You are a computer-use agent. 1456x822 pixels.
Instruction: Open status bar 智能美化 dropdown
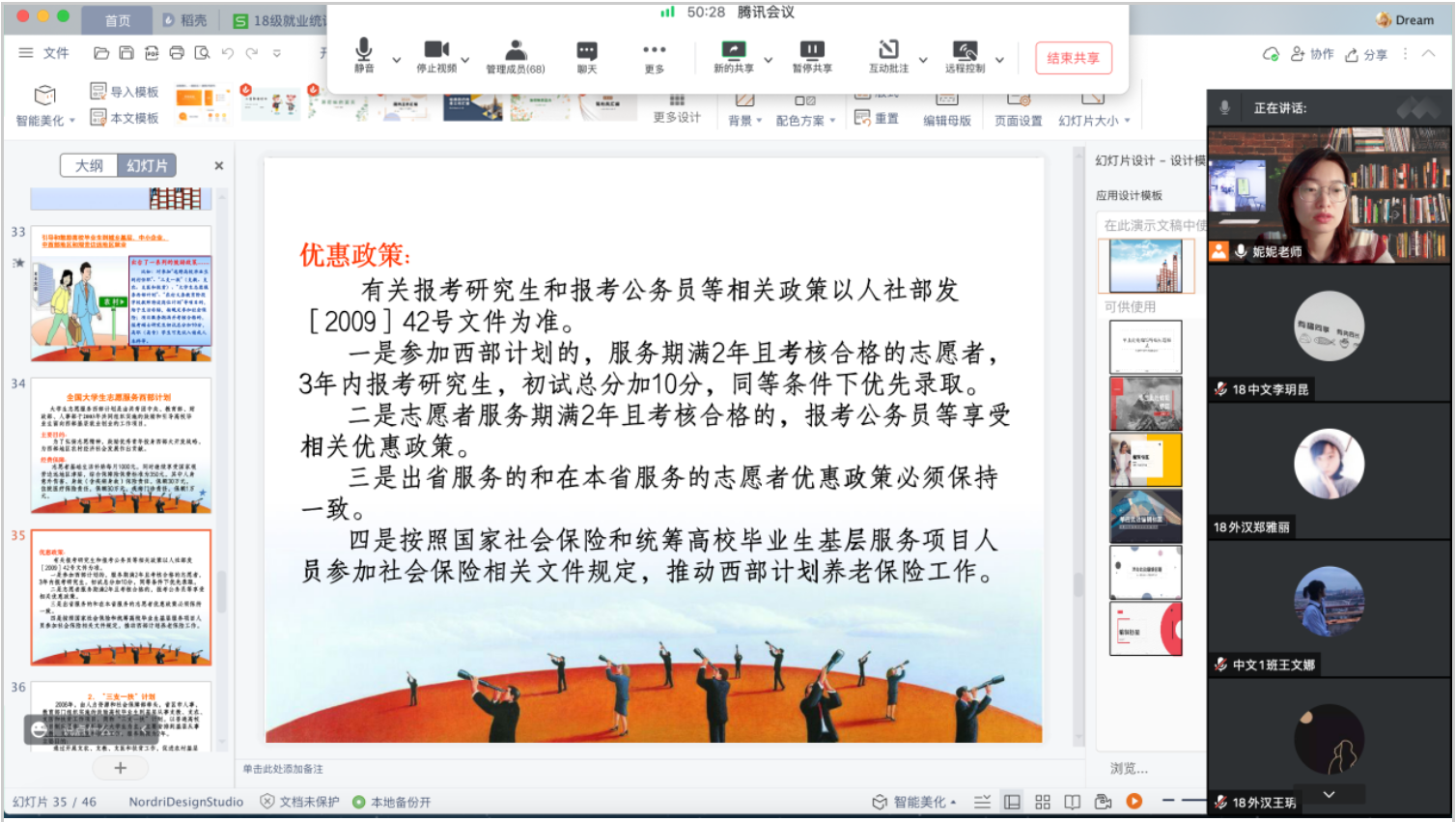click(x=914, y=802)
